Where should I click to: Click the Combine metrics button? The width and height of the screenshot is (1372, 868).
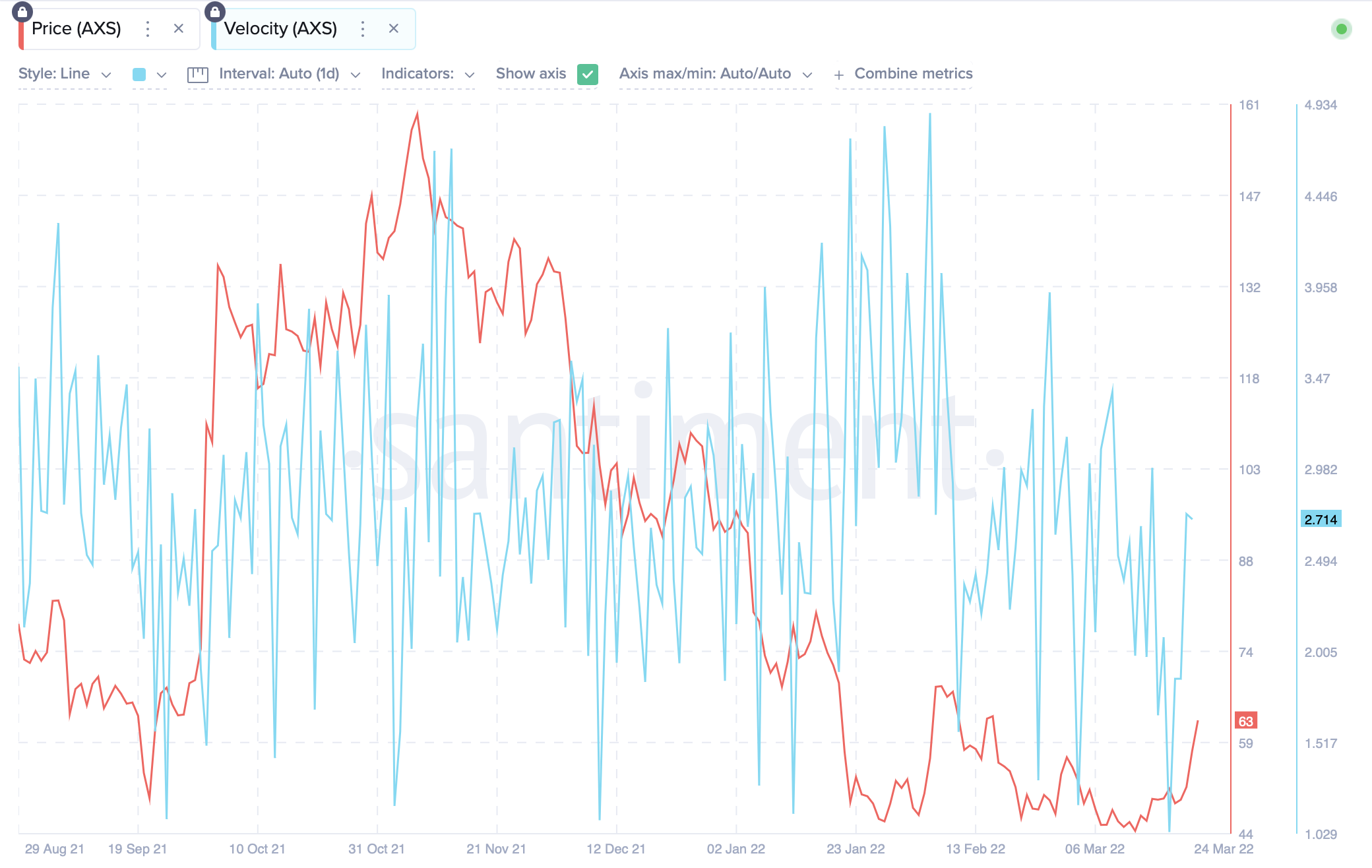tap(913, 74)
